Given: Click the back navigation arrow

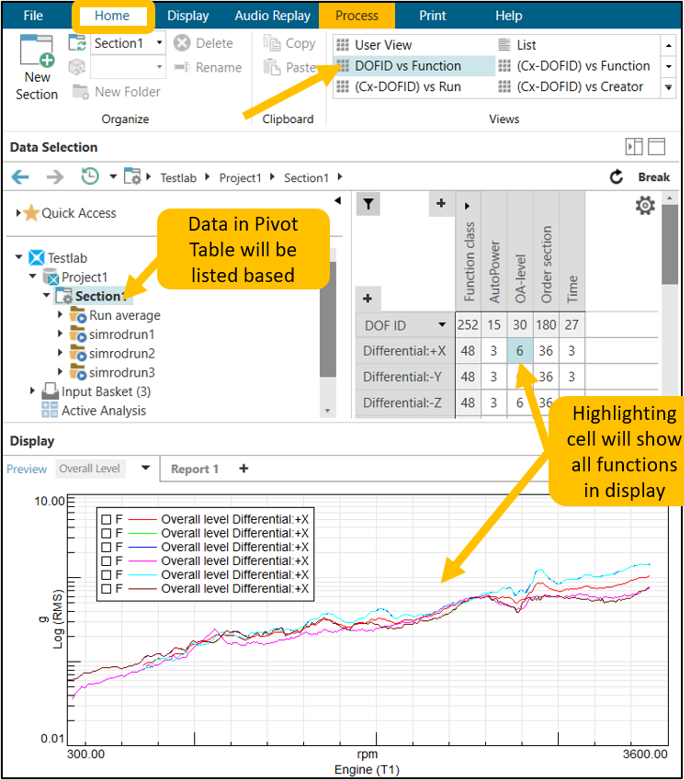Looking at the screenshot, I should (21, 177).
